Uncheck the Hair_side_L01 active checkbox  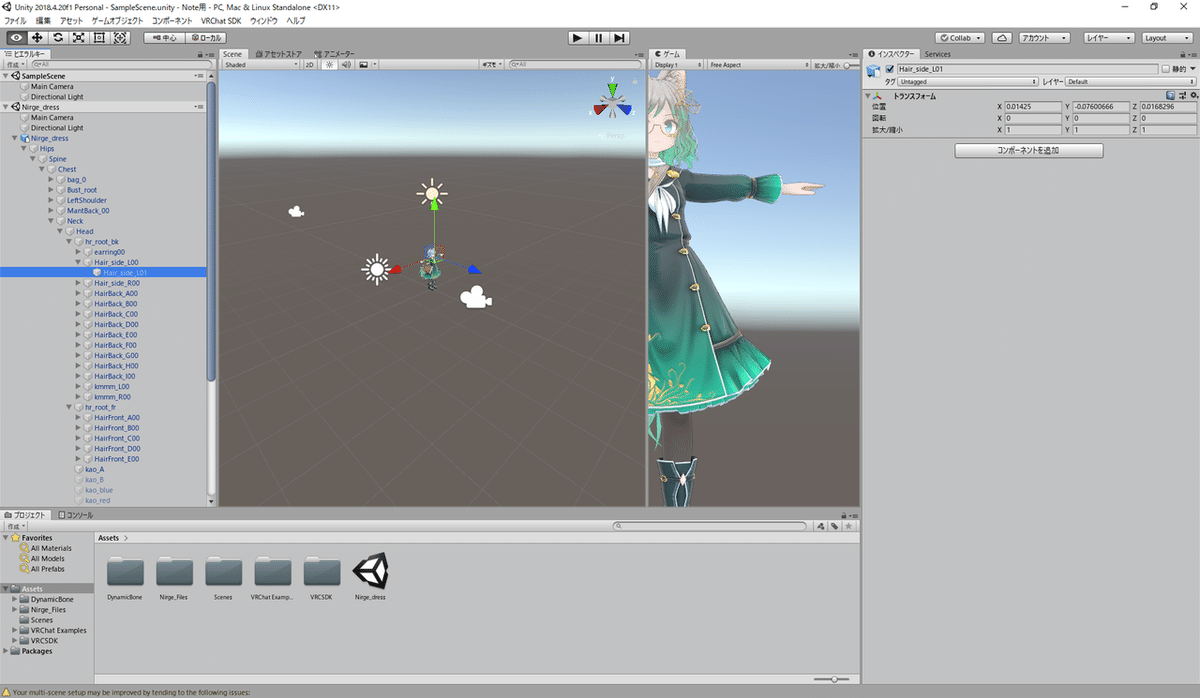click(x=889, y=69)
